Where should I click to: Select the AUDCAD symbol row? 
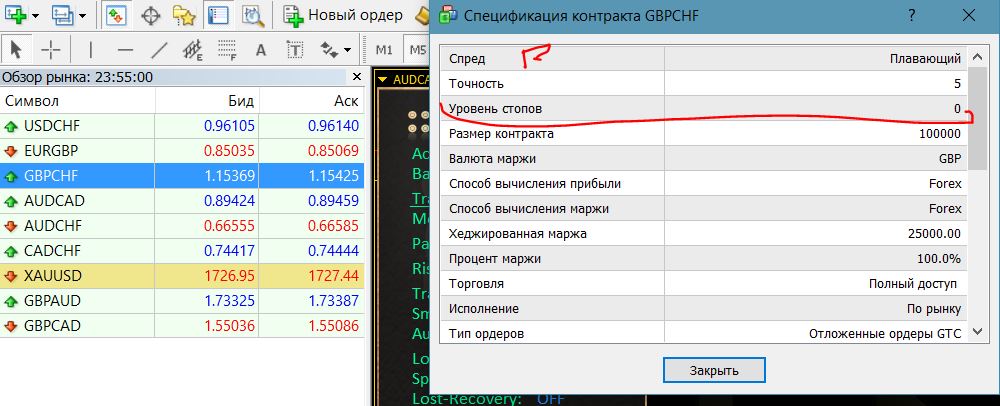182,201
